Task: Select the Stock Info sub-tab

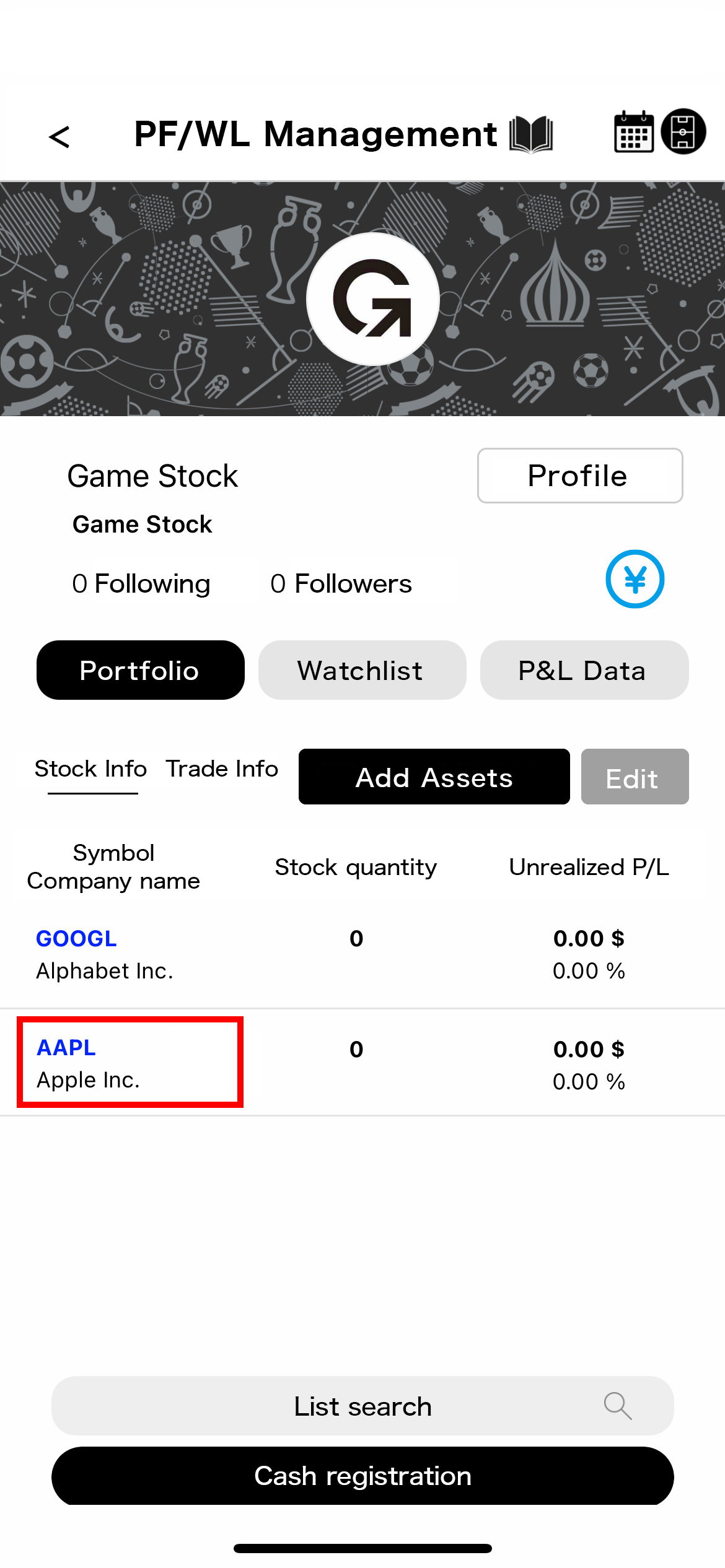Action: point(91,769)
